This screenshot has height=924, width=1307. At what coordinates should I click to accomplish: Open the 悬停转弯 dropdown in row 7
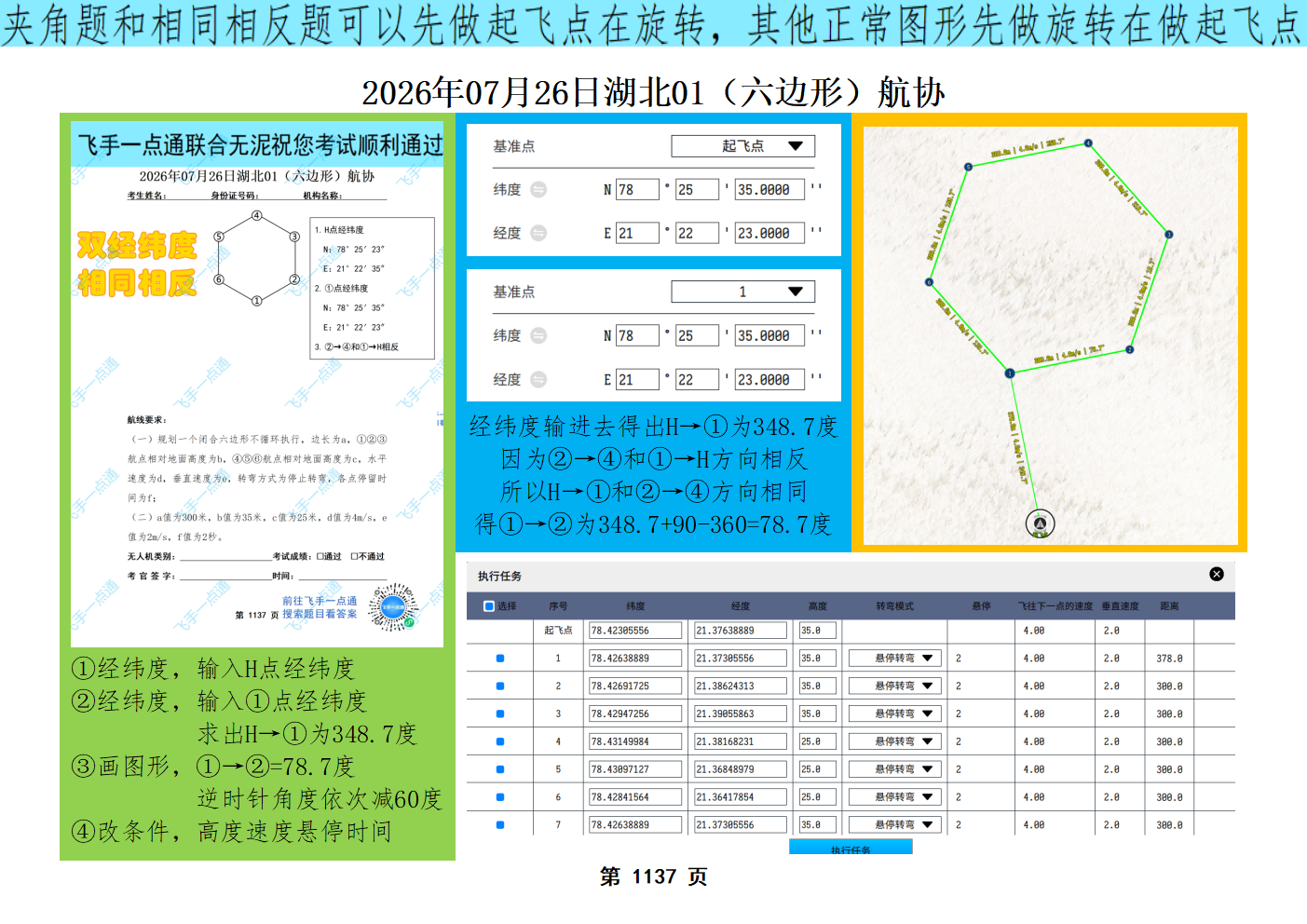[x=895, y=825]
